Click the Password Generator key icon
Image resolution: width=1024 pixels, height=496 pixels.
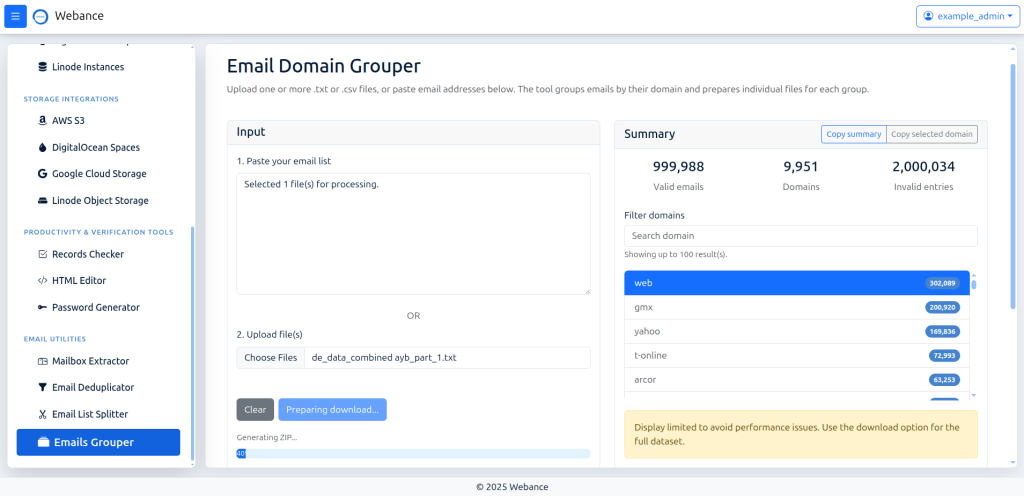click(x=42, y=307)
